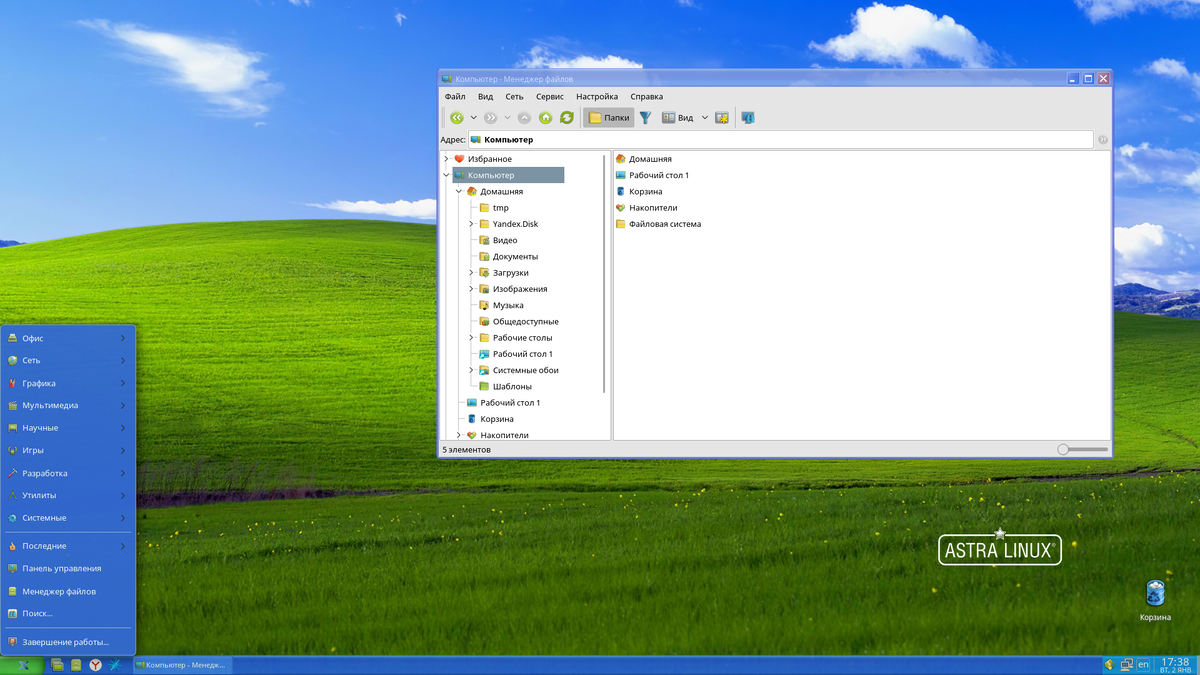Open the Вид view dropdown arrow
1200x675 pixels.
705,118
